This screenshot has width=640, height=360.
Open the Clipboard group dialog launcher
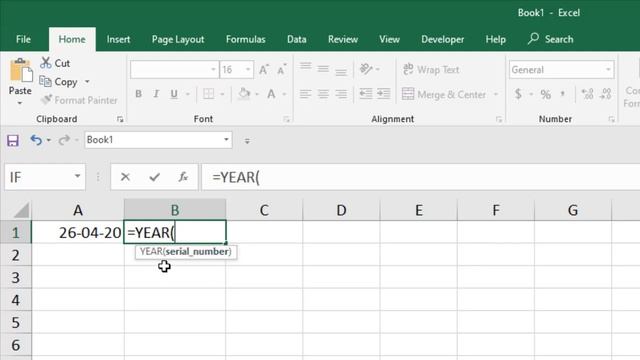[120, 119]
